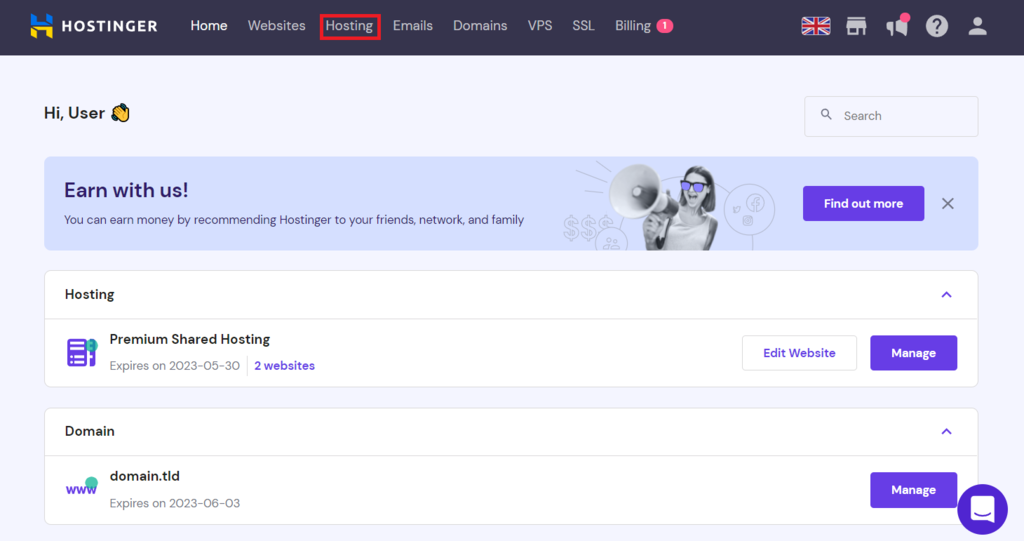Switch to the Domains menu
The image size is (1024, 541).
click(x=480, y=26)
